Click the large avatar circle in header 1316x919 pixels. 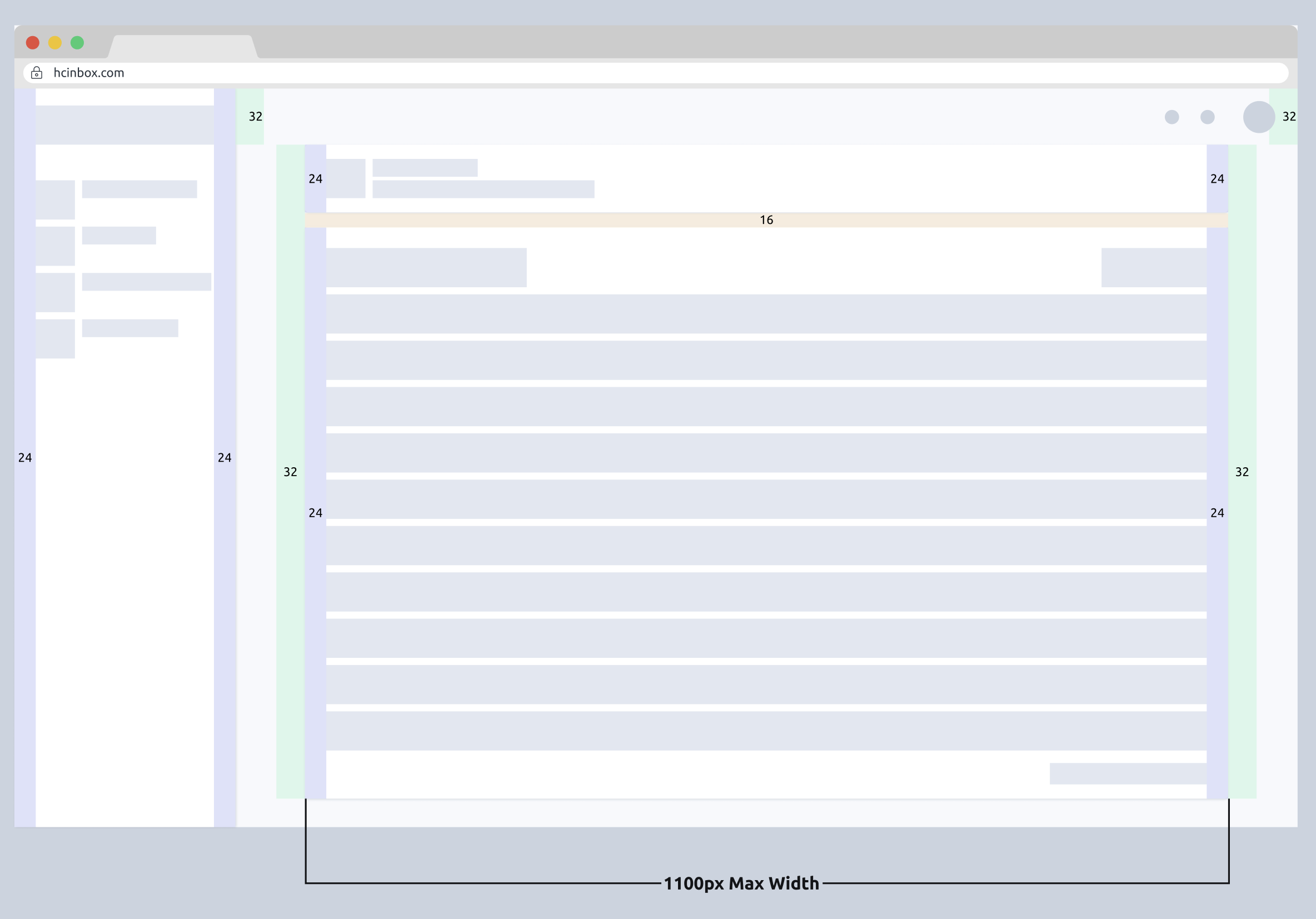point(1259,117)
